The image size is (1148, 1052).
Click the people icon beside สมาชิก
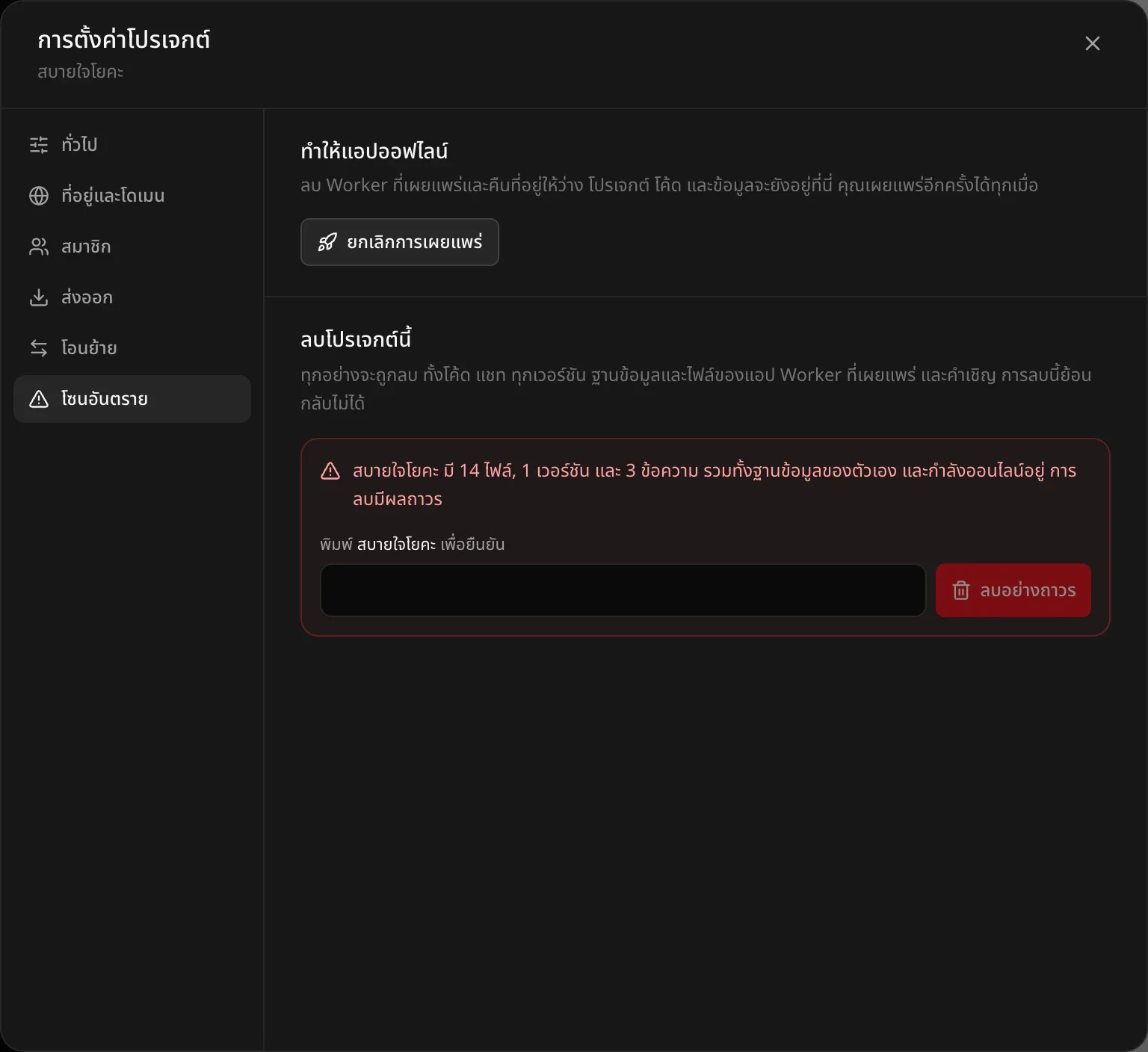(39, 247)
